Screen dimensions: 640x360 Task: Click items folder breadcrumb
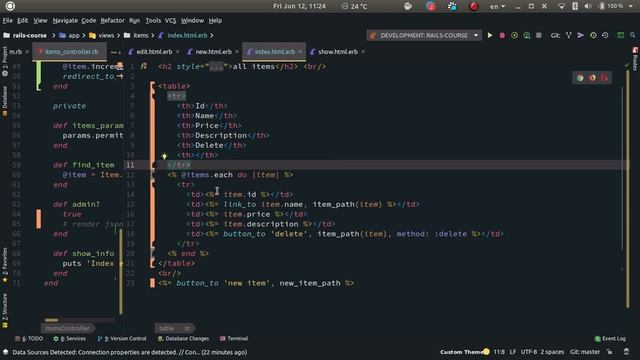136,36
